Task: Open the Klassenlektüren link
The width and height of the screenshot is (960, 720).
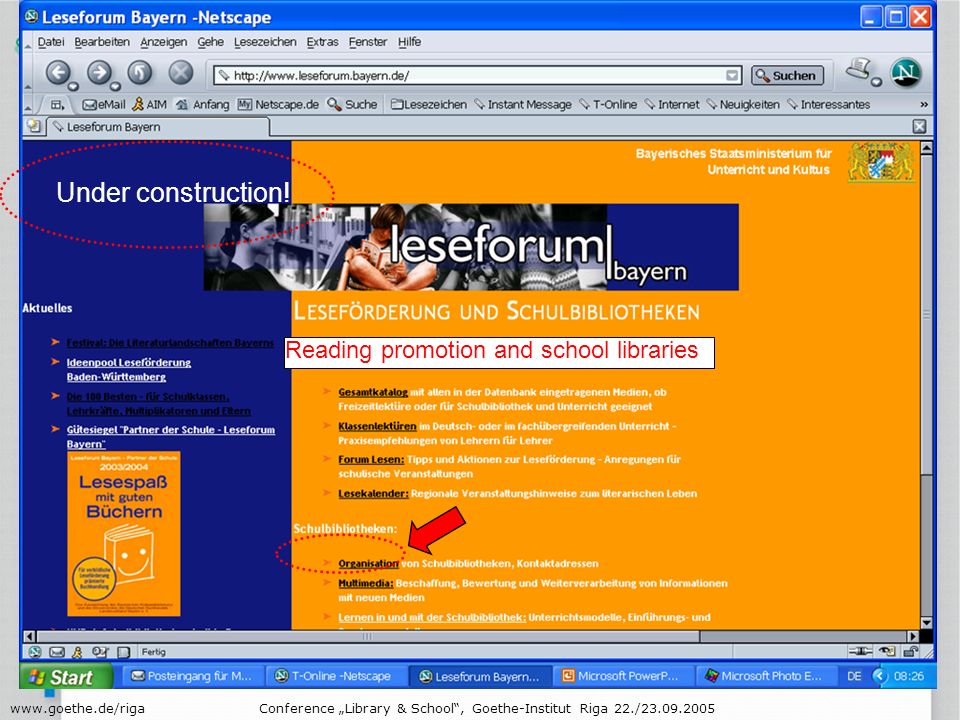Action: coord(377,426)
